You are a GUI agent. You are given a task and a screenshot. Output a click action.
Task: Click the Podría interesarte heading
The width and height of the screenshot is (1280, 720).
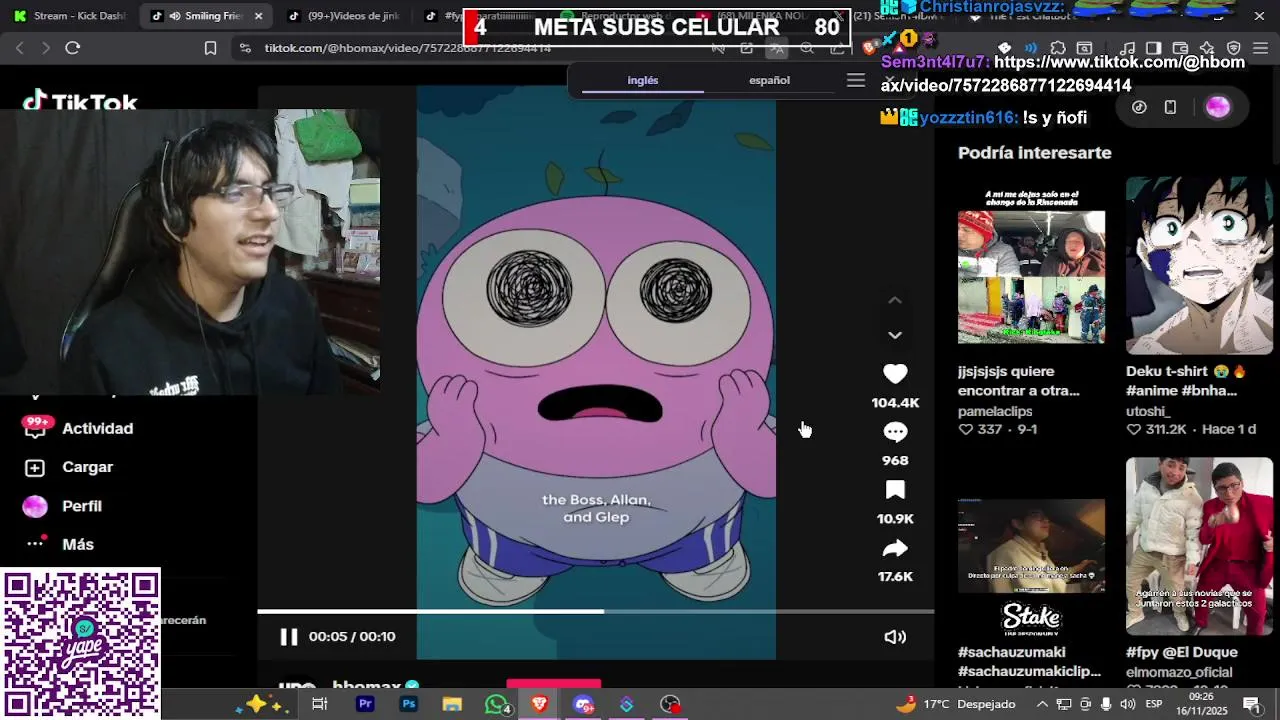pos(1035,153)
